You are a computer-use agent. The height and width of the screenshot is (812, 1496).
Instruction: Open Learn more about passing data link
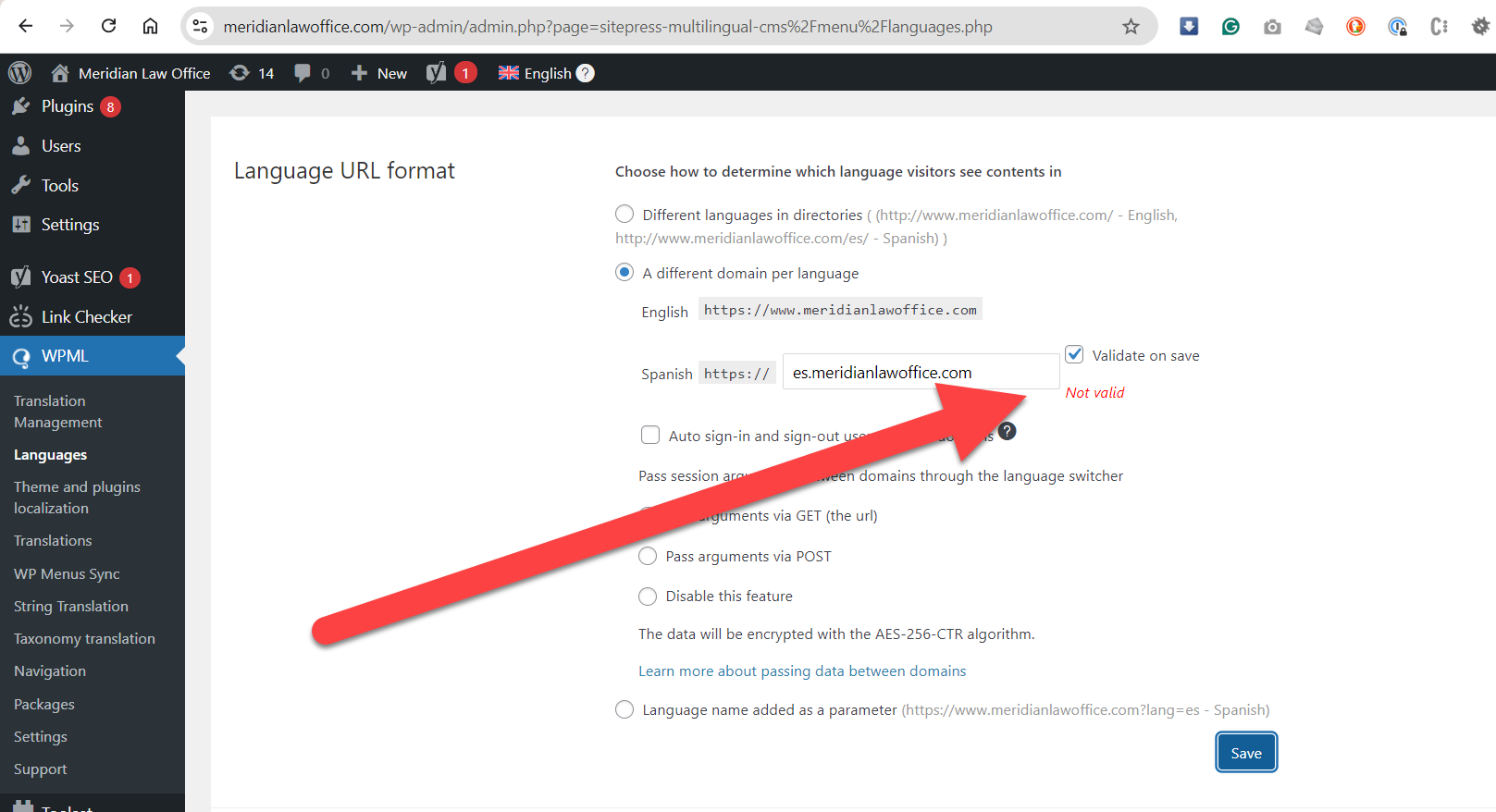point(802,671)
